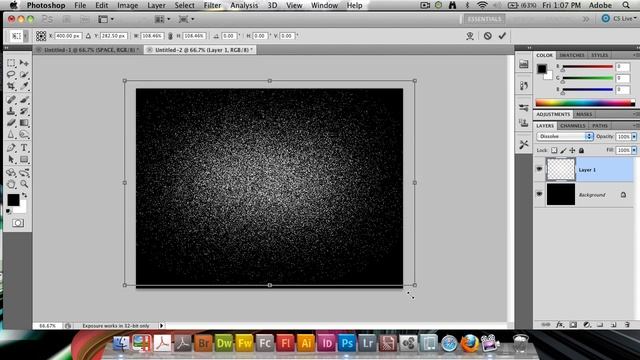Swap foreground and background colors
Viewport: 640px width, 360px height.
click(x=24, y=196)
